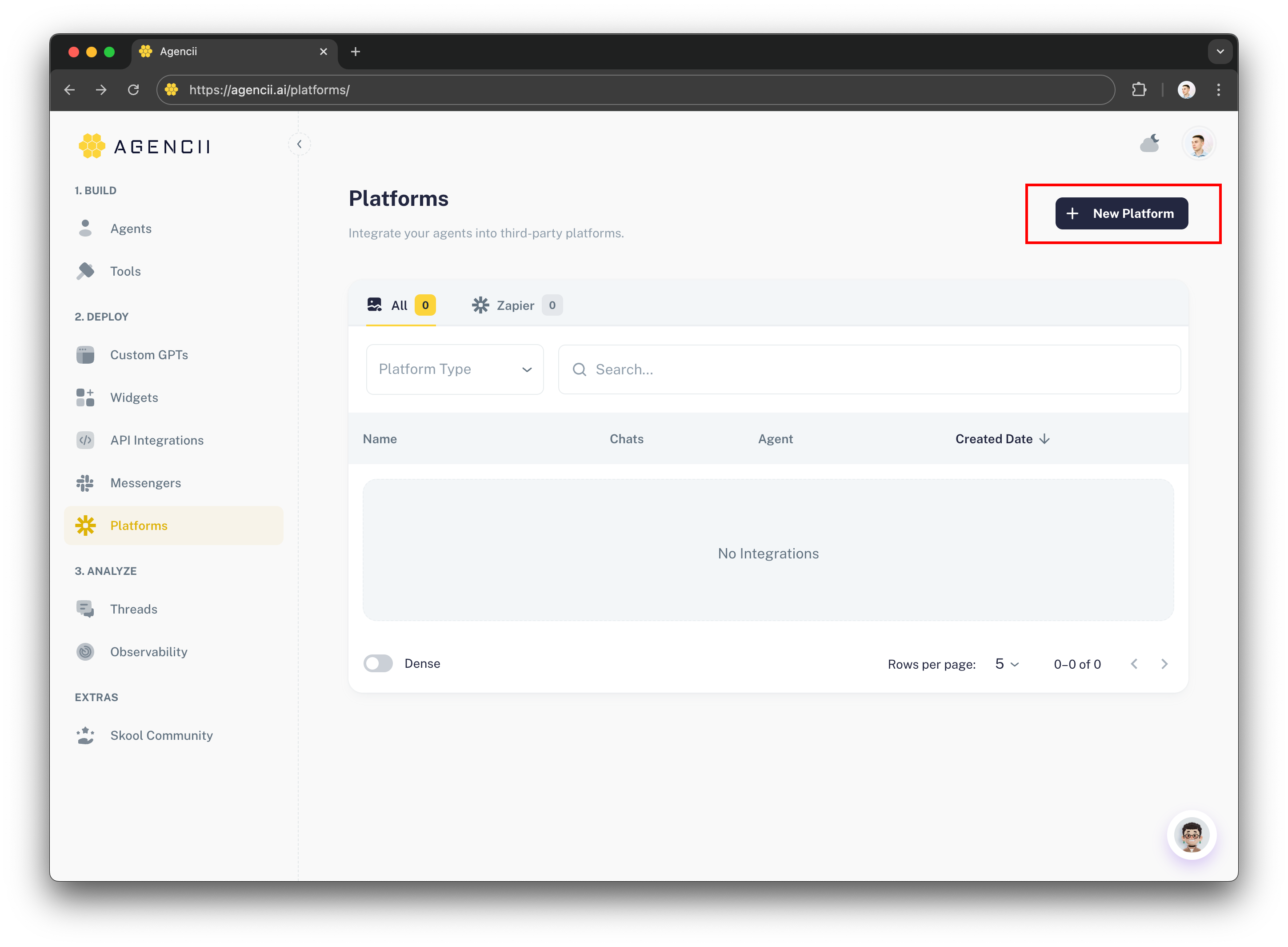Click the New Platform button
Screen dimensions: 1288x947
coord(1121,213)
